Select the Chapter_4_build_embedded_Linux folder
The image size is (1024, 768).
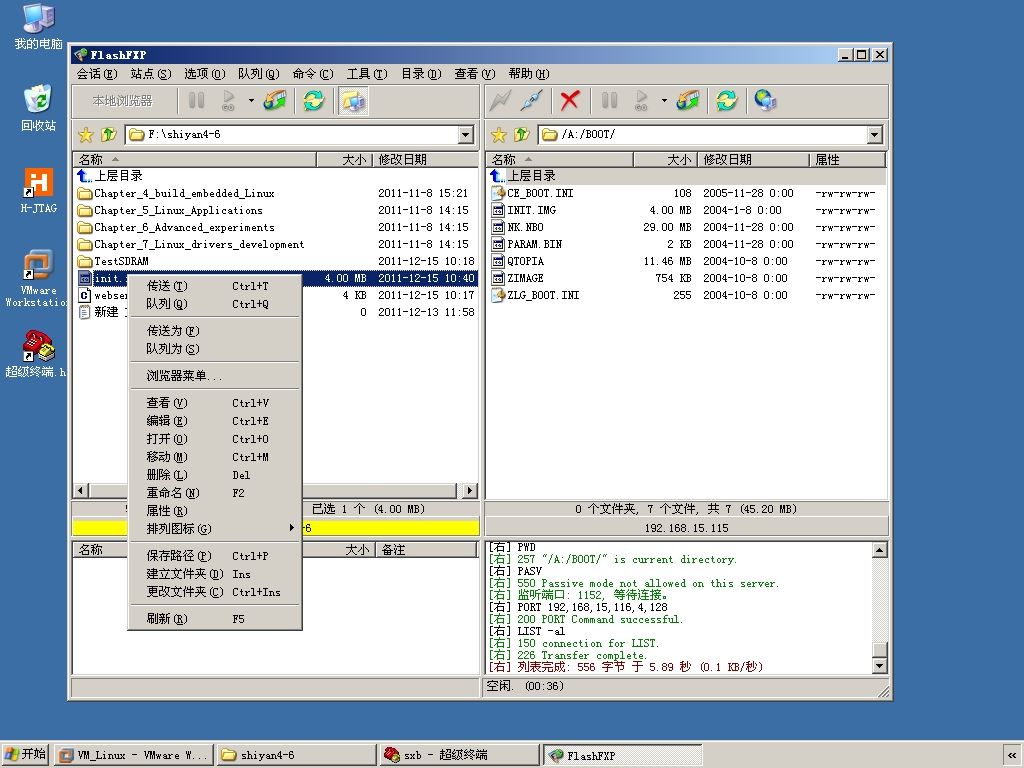[x=184, y=193]
